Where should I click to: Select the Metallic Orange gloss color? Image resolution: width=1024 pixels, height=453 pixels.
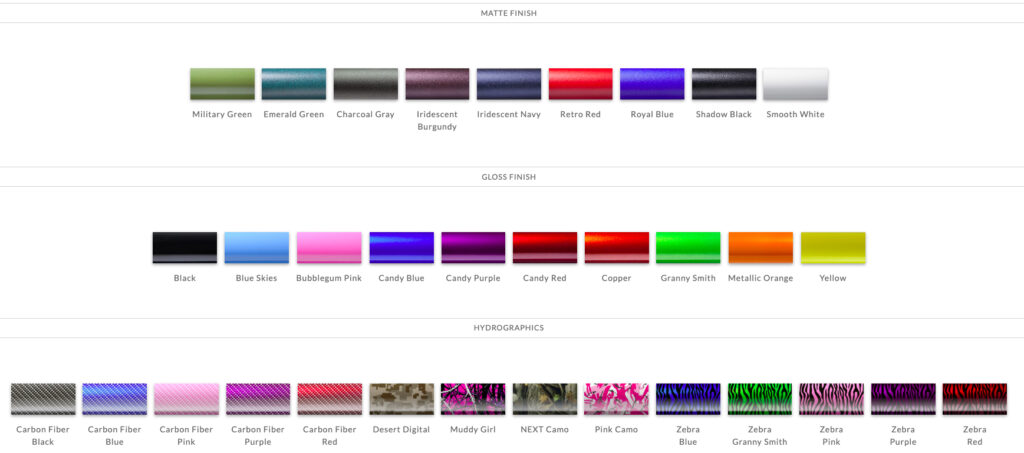pyautogui.click(x=760, y=248)
